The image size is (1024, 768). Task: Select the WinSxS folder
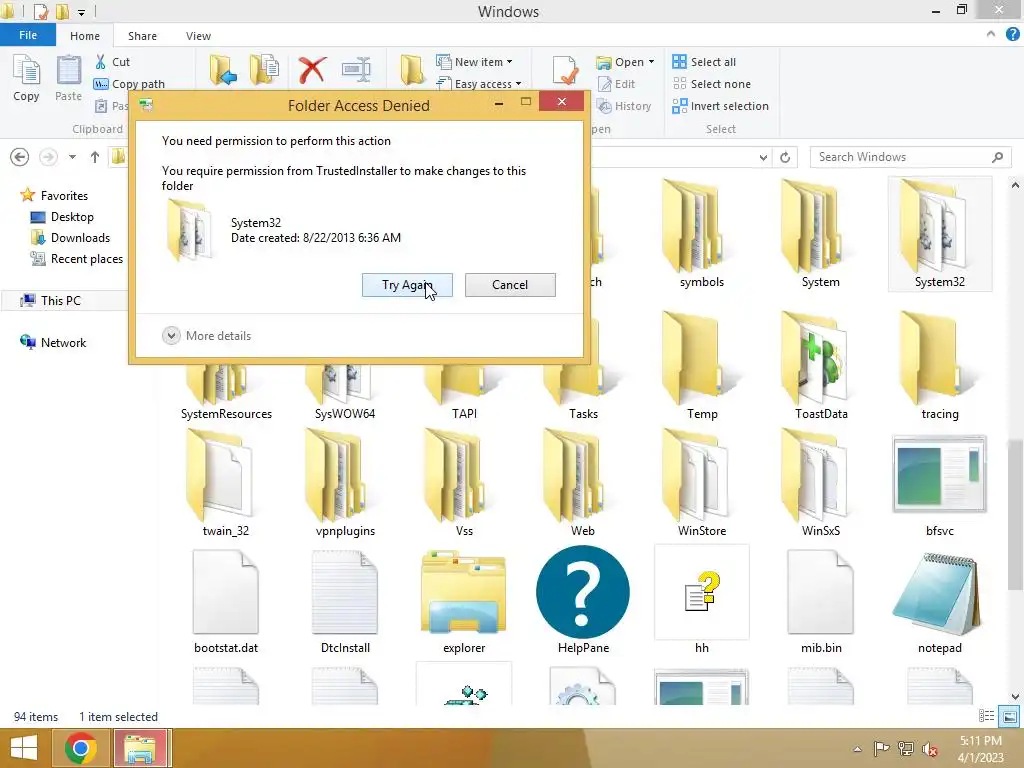coord(820,483)
